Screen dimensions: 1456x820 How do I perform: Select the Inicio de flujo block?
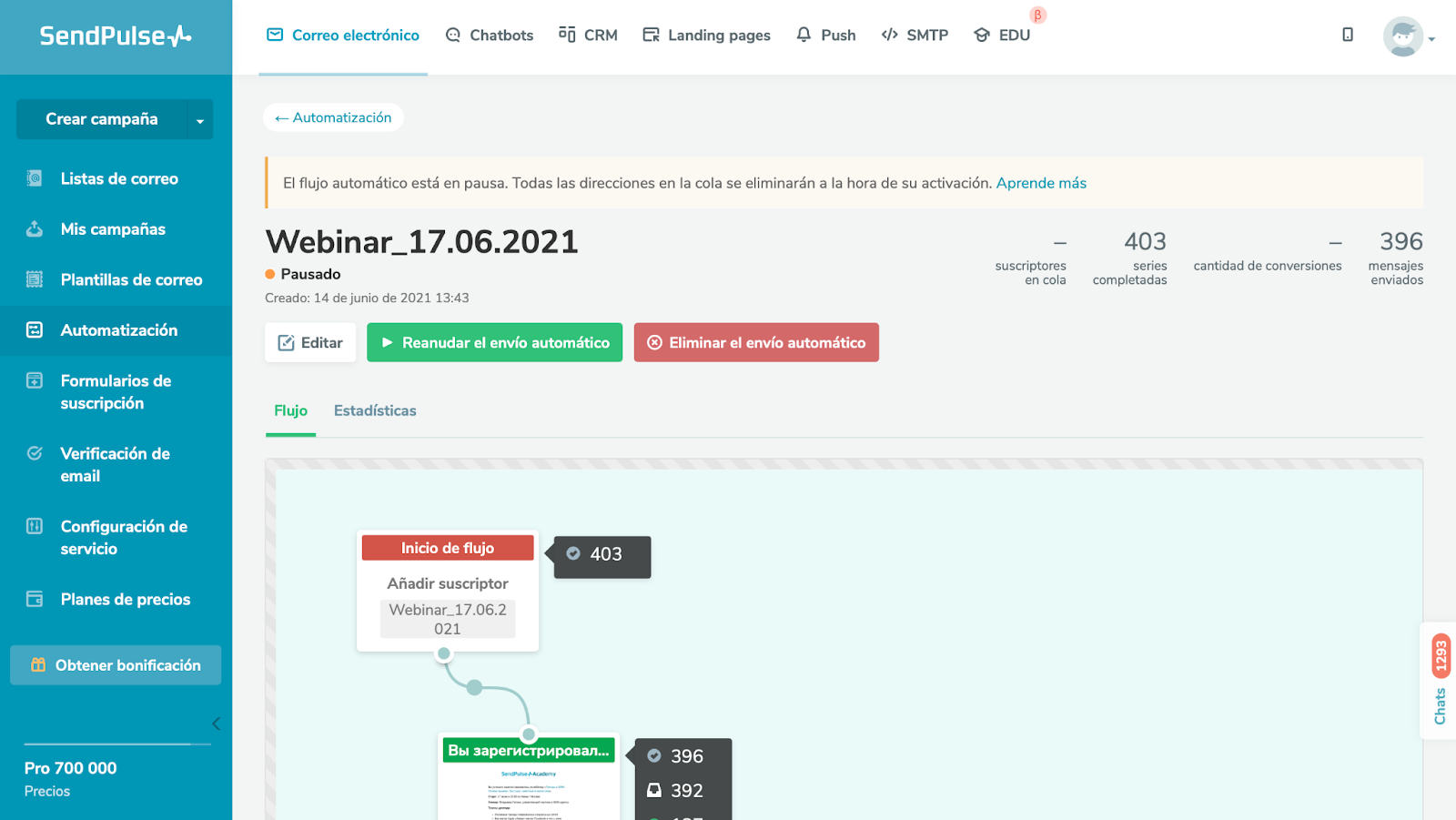coord(448,548)
